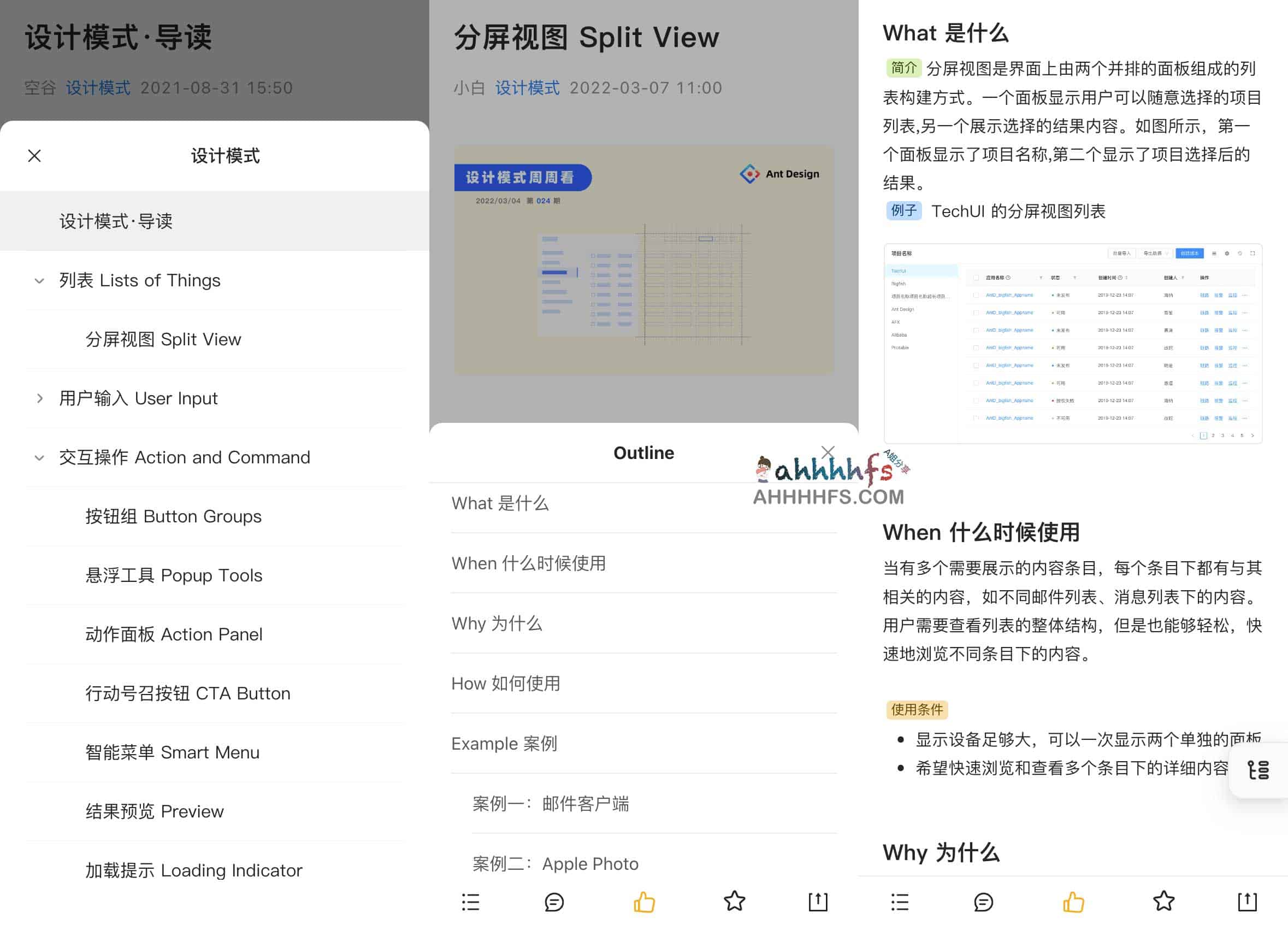Open 案例二：Apple Photo in the Outline
The image size is (1288, 930).
coord(554,863)
